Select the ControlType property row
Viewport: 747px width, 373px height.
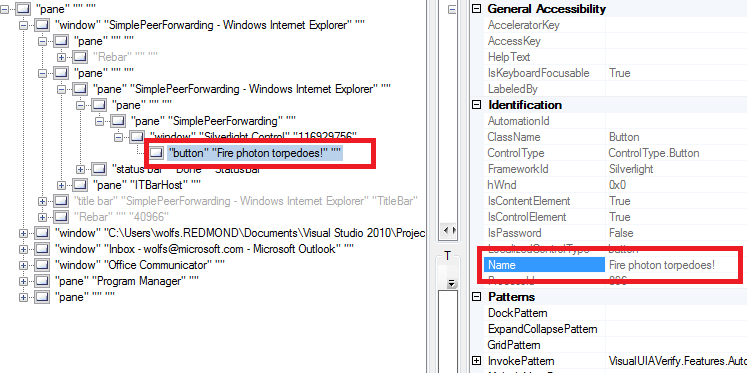click(x=615, y=153)
